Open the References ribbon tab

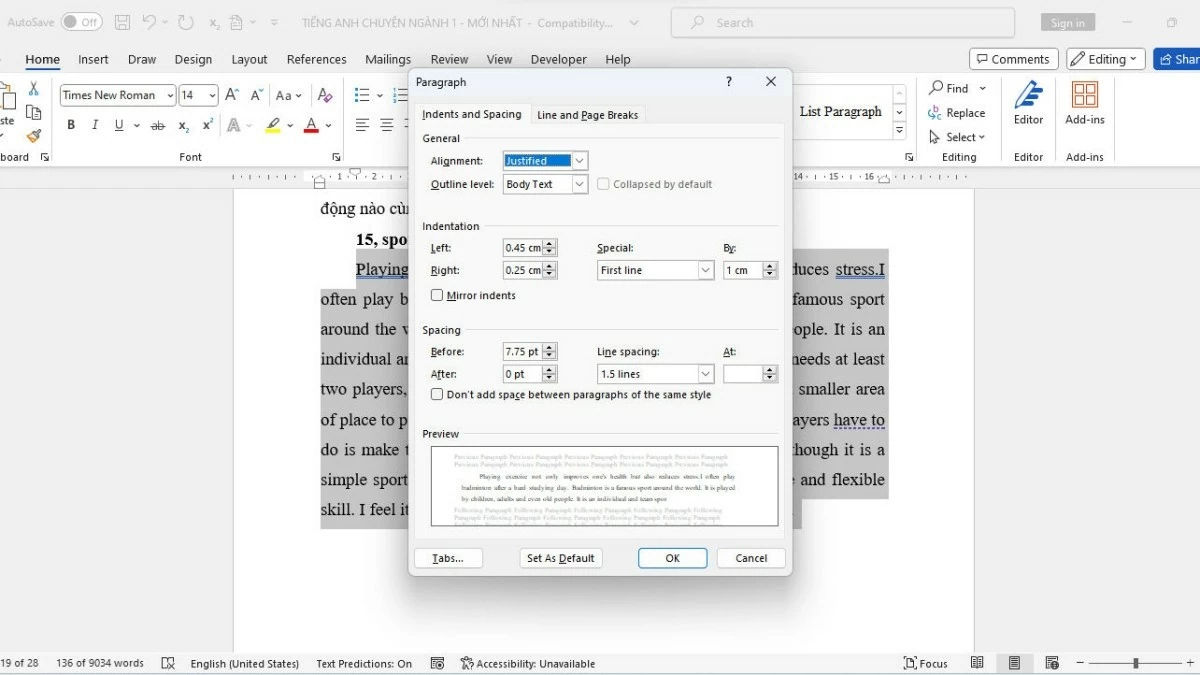point(316,59)
